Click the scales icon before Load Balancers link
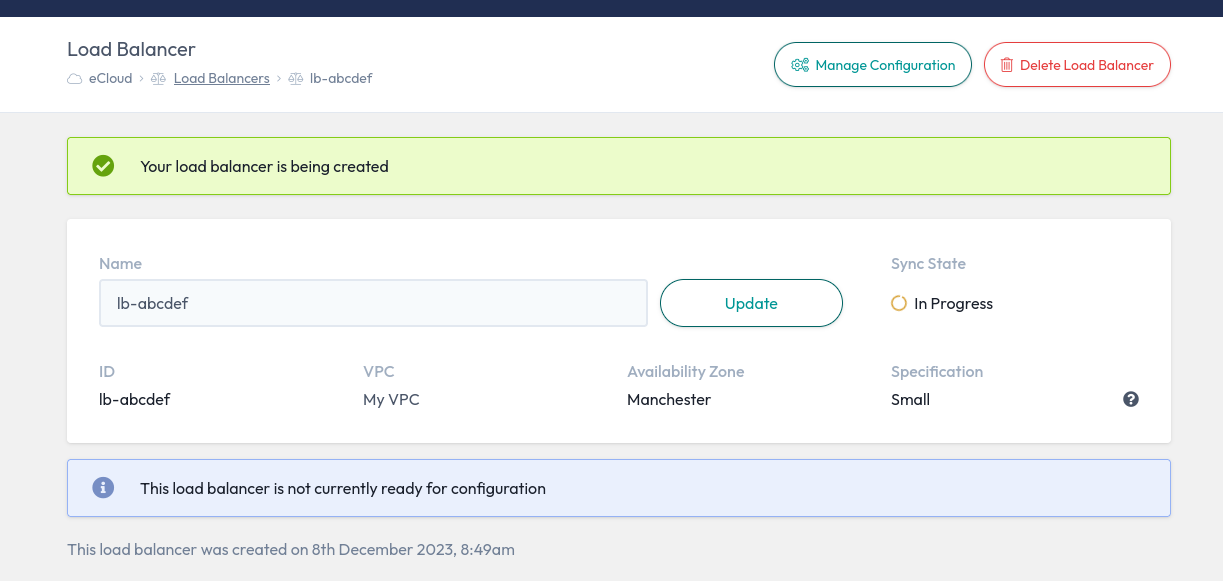 [x=158, y=78]
